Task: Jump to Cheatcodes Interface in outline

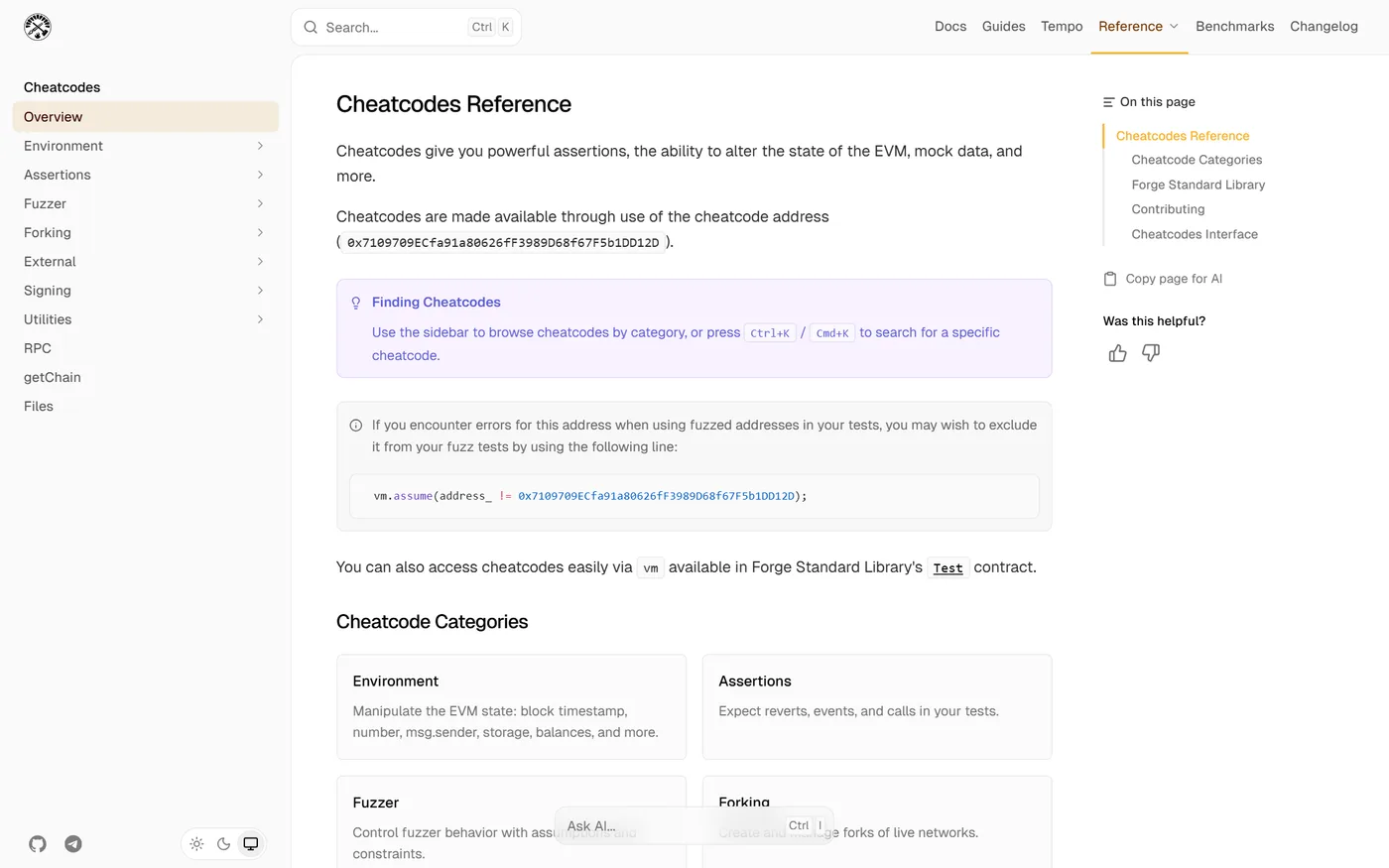Action: click(x=1195, y=234)
